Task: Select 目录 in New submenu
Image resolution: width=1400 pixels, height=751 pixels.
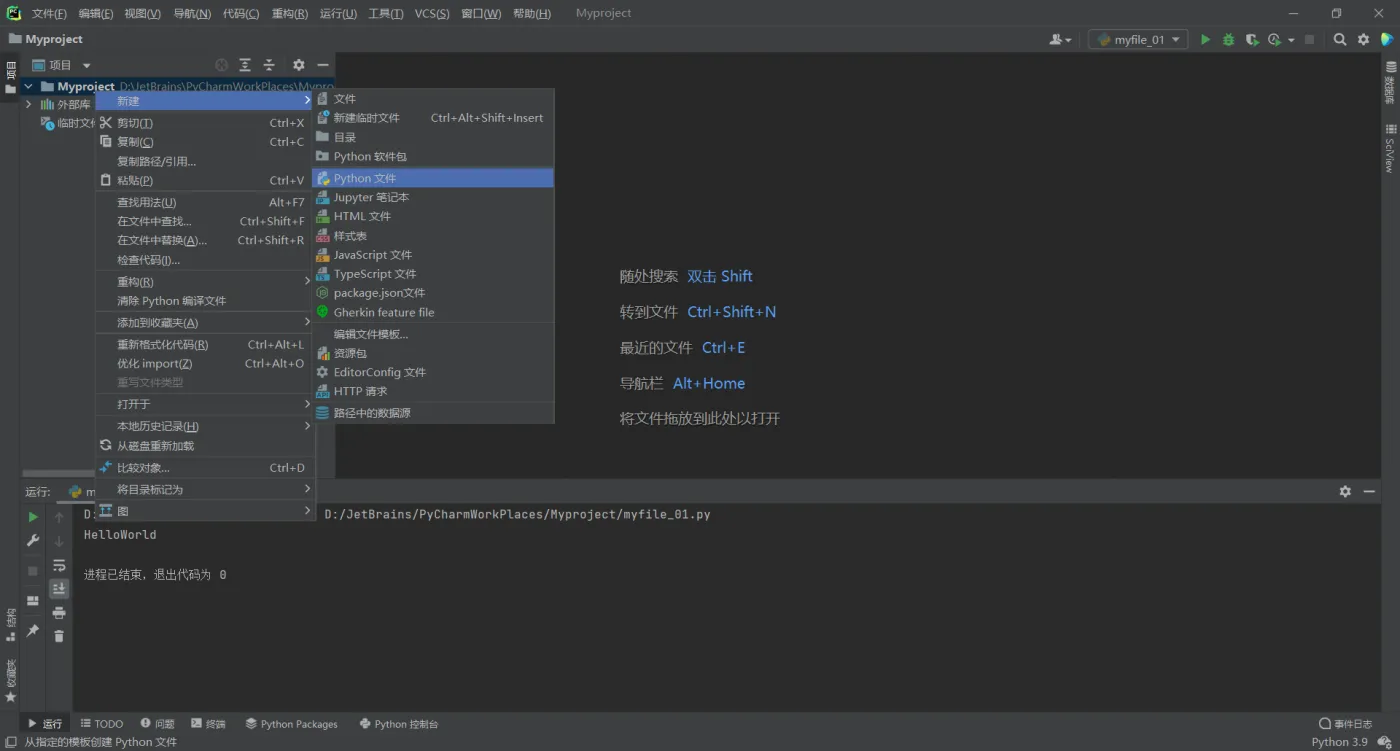Action: (433, 137)
